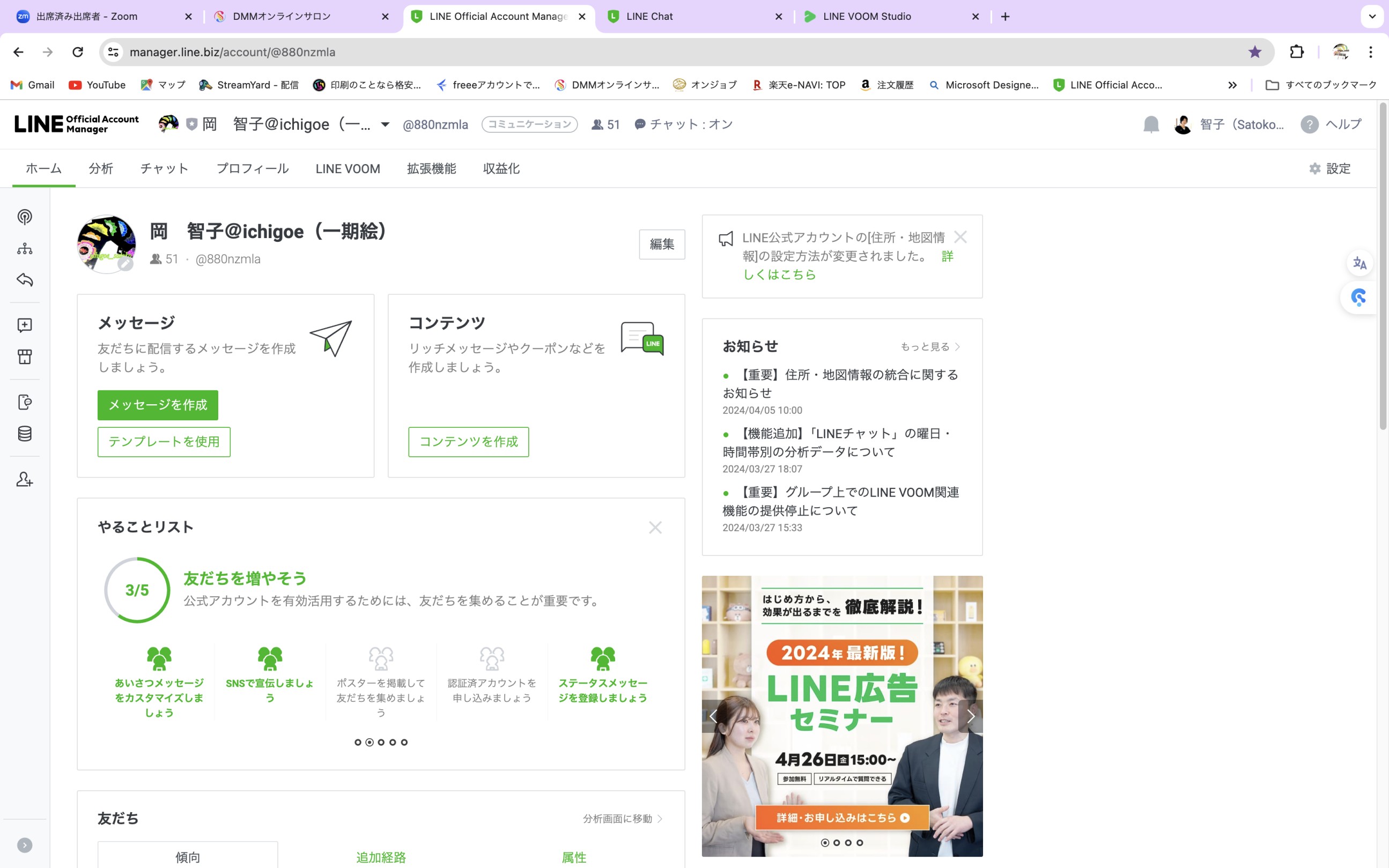Open the chat-plus message sidebar icon

point(25,325)
